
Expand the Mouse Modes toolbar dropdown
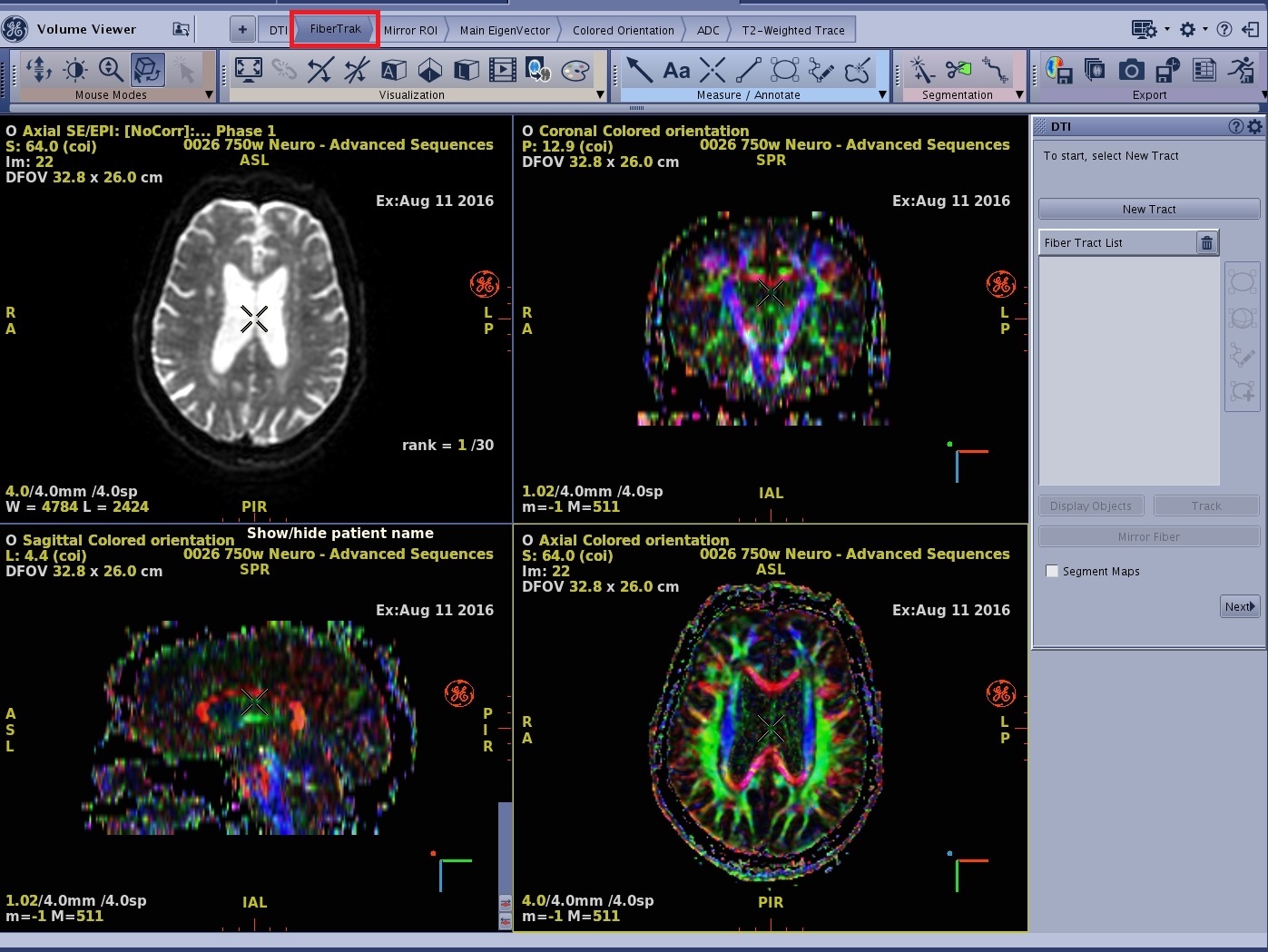(209, 94)
